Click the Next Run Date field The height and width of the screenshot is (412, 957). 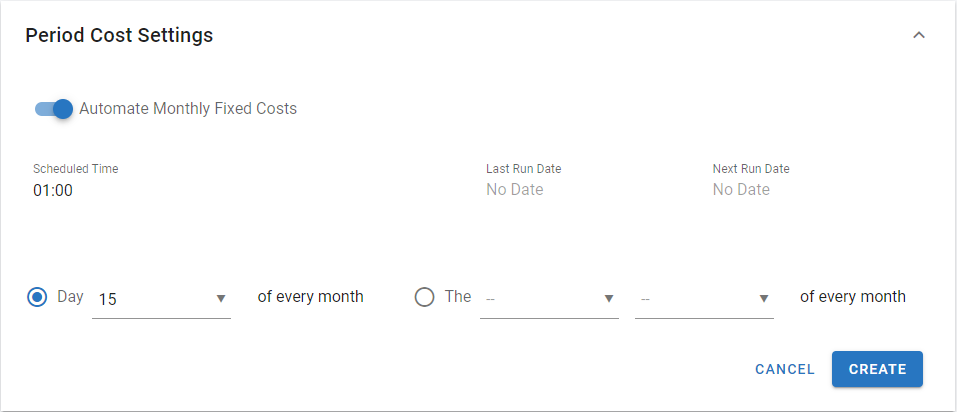741,189
